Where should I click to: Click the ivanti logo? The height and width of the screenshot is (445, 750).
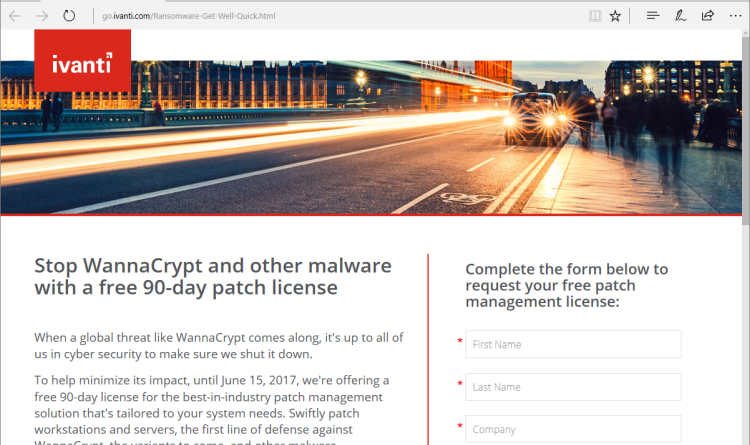click(x=82, y=67)
